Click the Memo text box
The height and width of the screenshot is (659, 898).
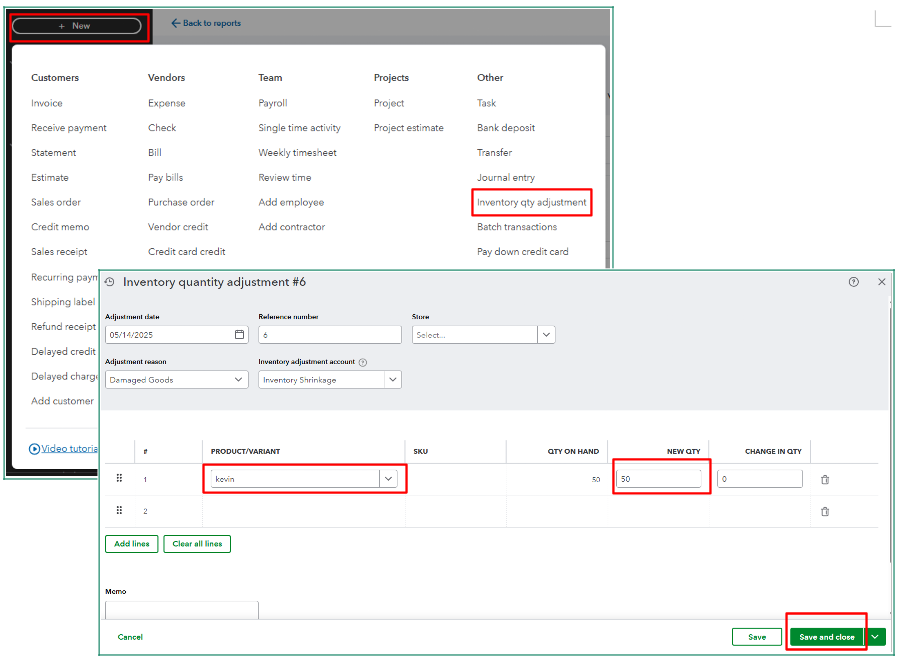(x=182, y=610)
